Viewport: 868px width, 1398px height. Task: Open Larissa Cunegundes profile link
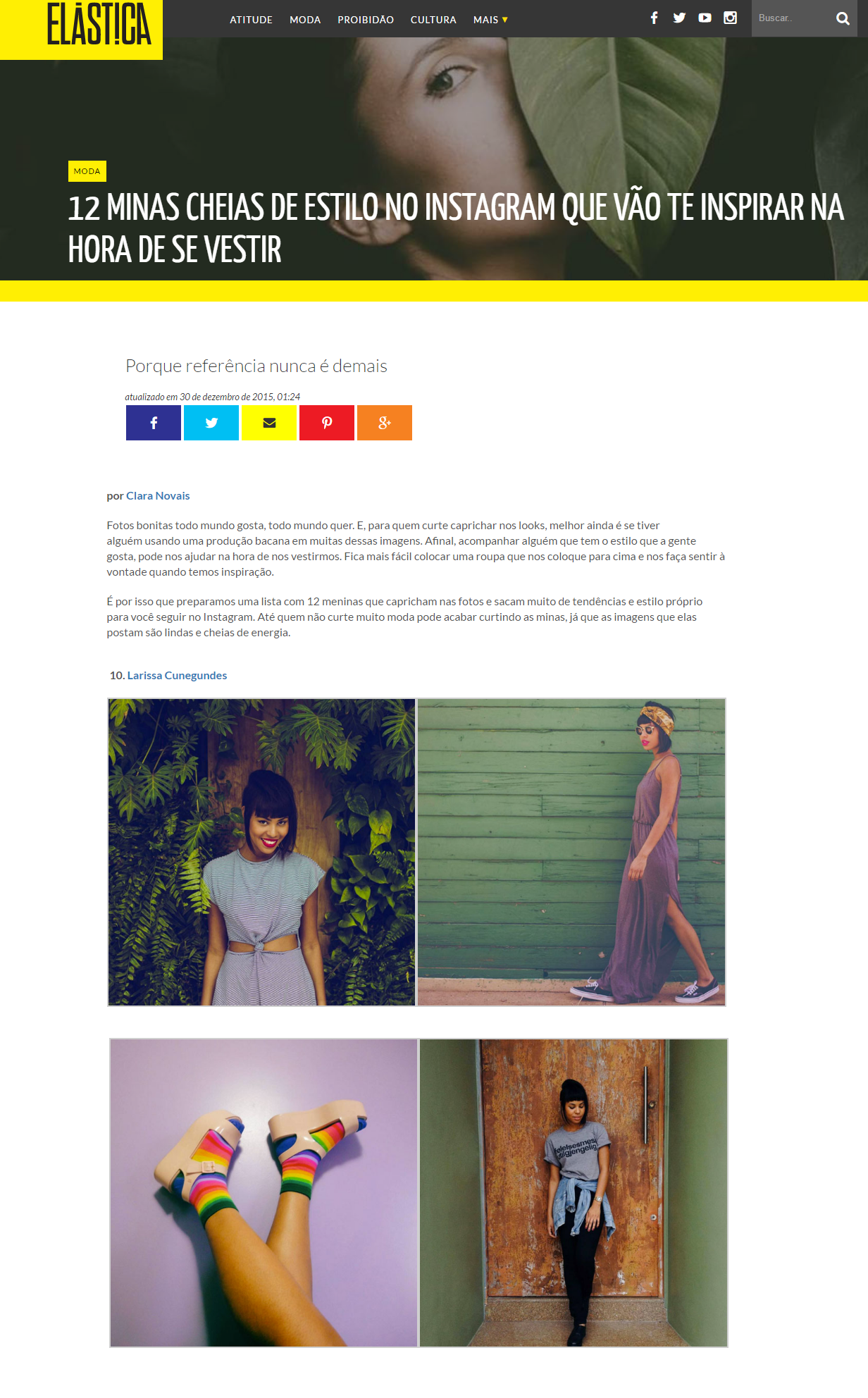click(177, 675)
